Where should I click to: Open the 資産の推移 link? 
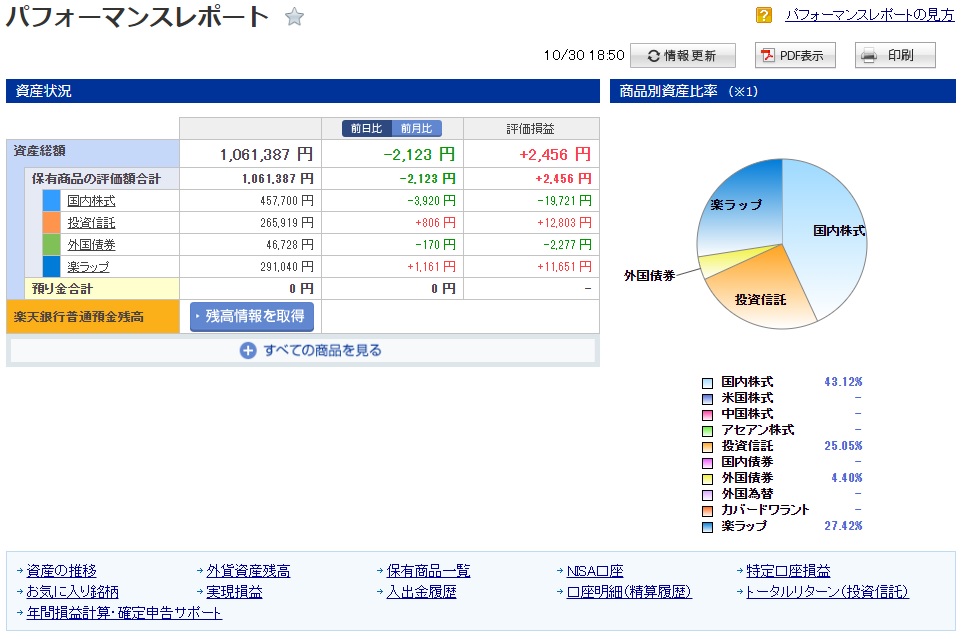61,571
